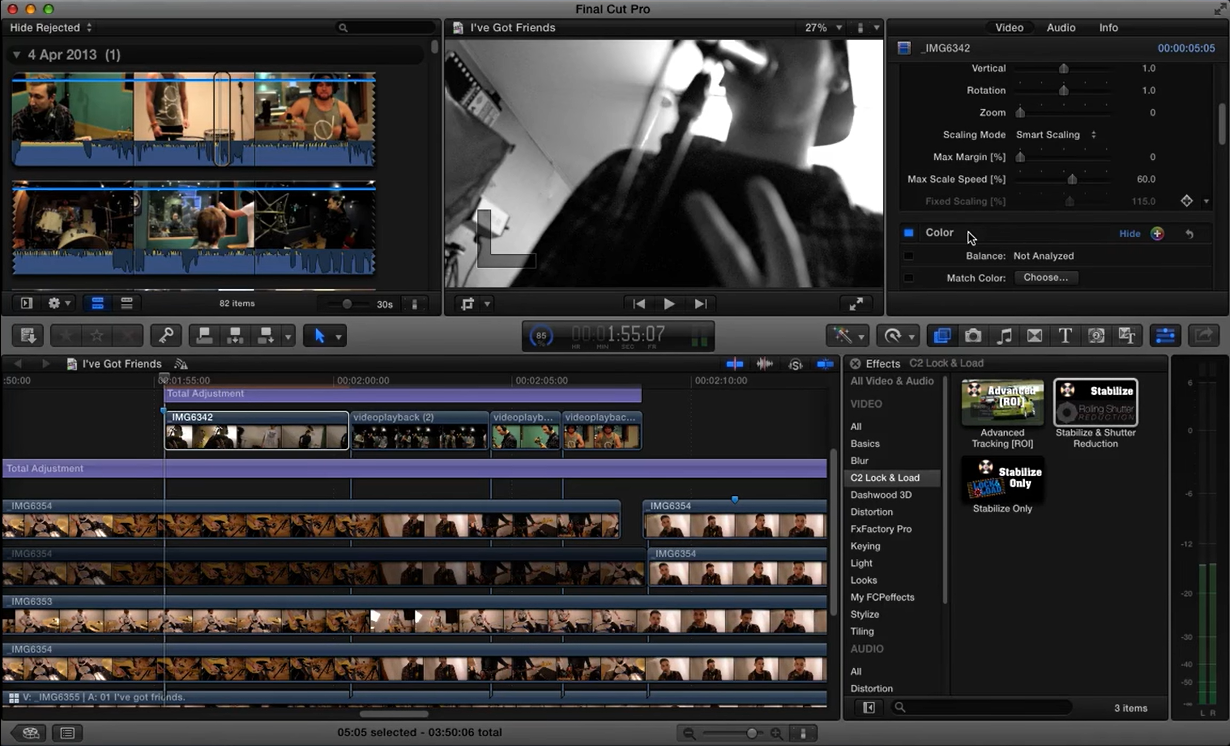Adjust the Max Scale Speed slider
Image resolution: width=1230 pixels, height=746 pixels.
pos(1072,179)
